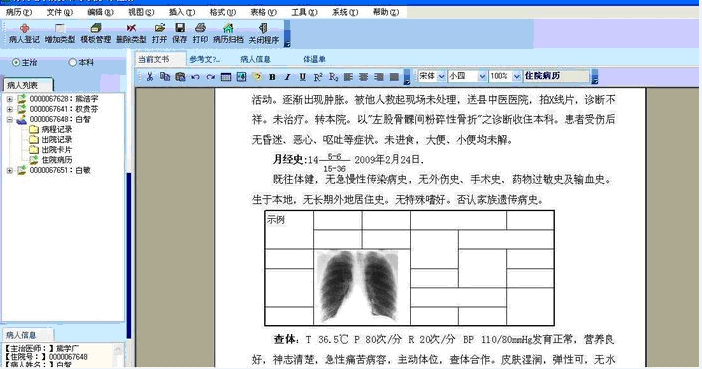Click the insert table icon
This screenshot has width=702, height=369.
(226, 77)
